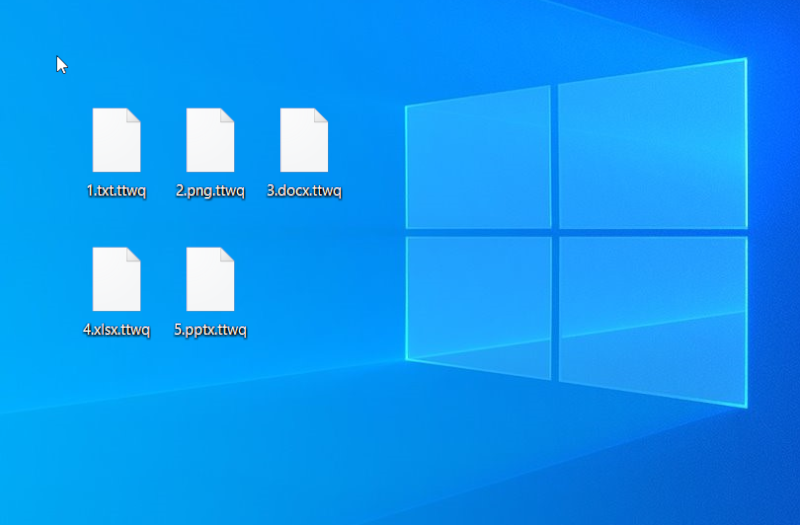
Task: Click the "4.xlsx.ttwq" file name text
Action: 116,330
